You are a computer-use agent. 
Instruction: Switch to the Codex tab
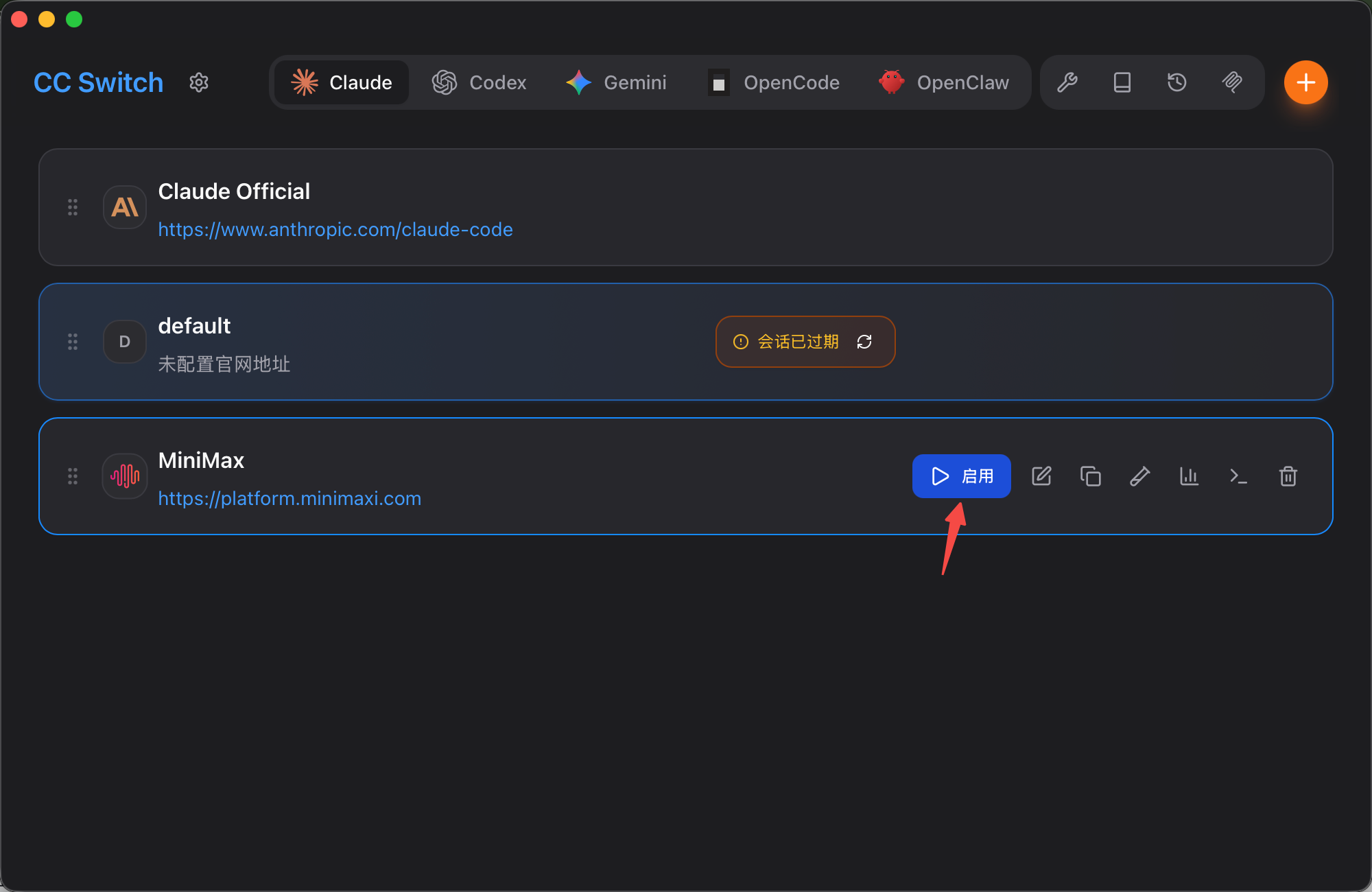coord(480,82)
